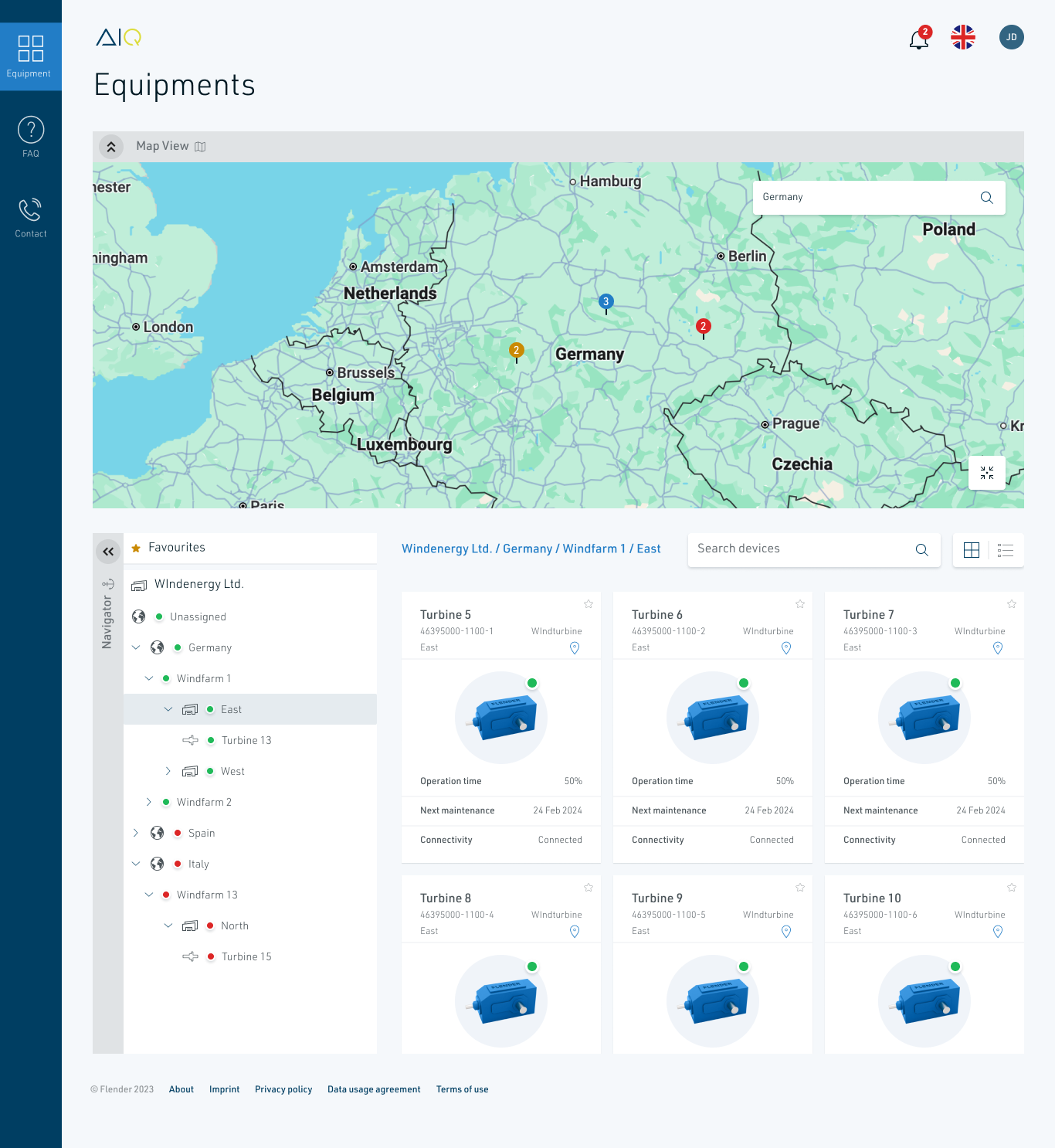Image resolution: width=1055 pixels, height=1148 pixels.
Task: Click Germany in the breadcrumb path
Action: (527, 549)
